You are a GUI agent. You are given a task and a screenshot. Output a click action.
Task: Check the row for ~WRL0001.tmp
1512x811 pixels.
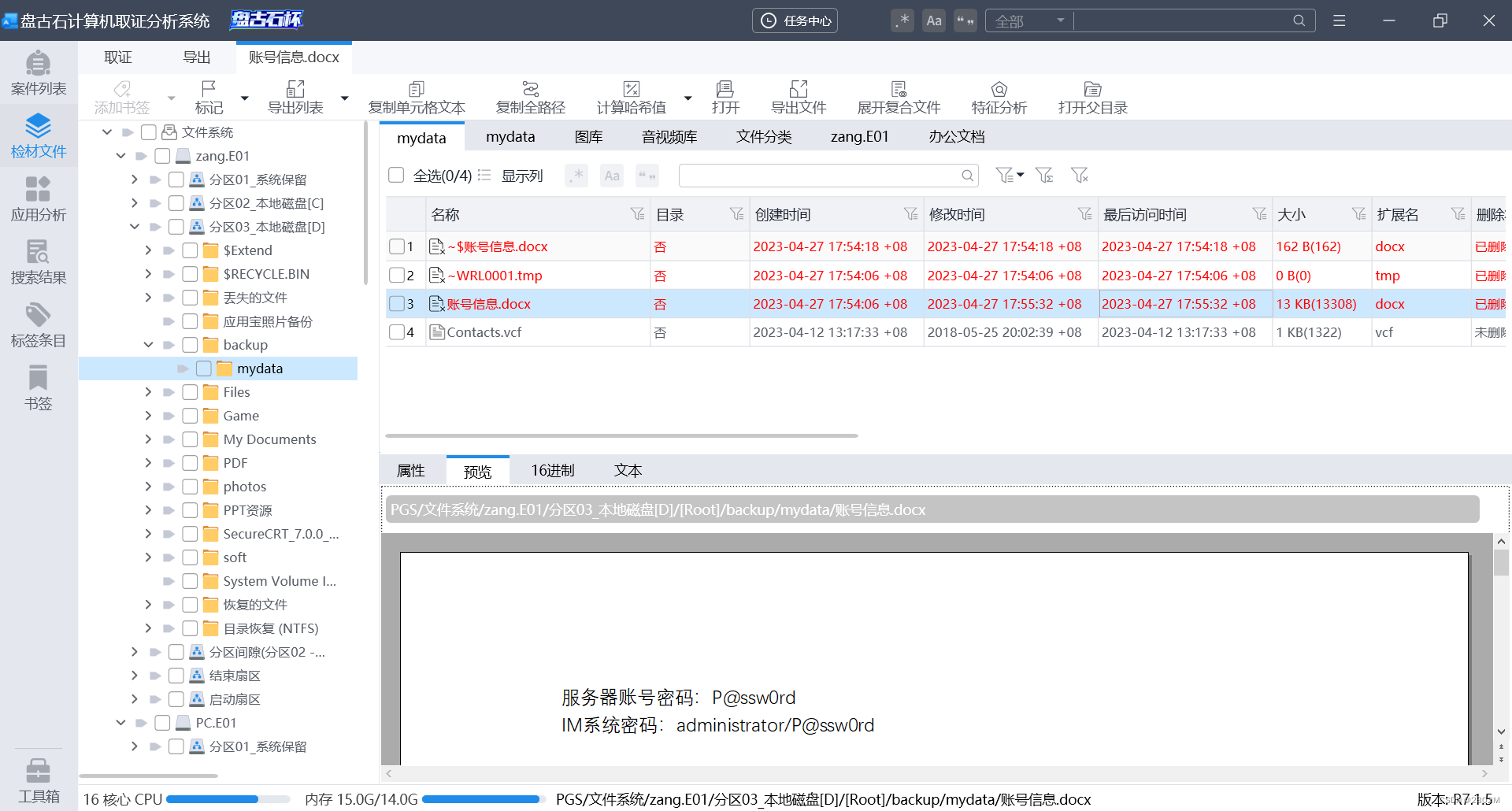pos(397,276)
